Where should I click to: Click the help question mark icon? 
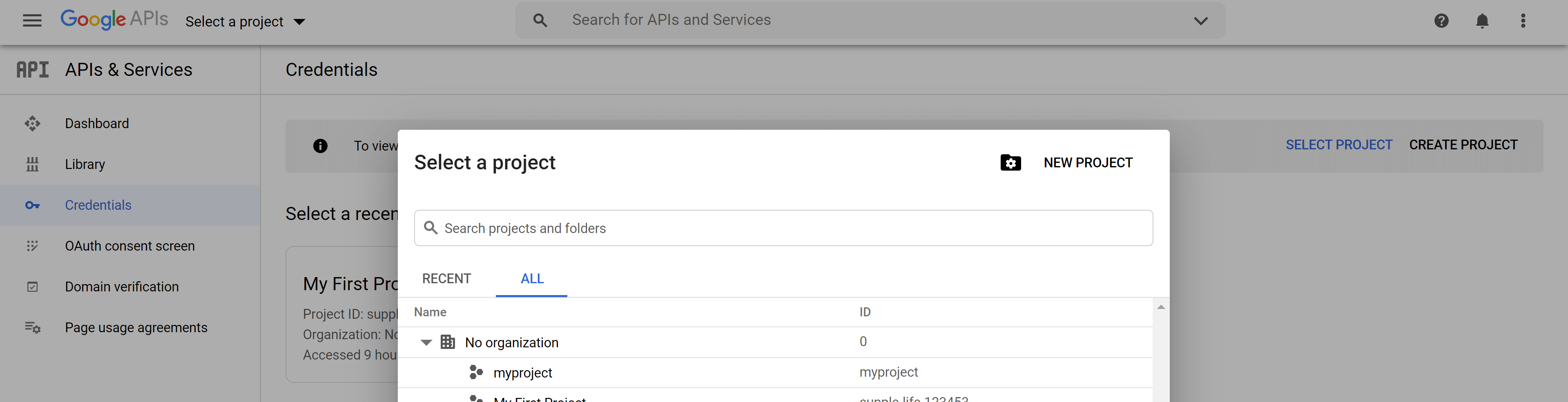click(x=1441, y=21)
